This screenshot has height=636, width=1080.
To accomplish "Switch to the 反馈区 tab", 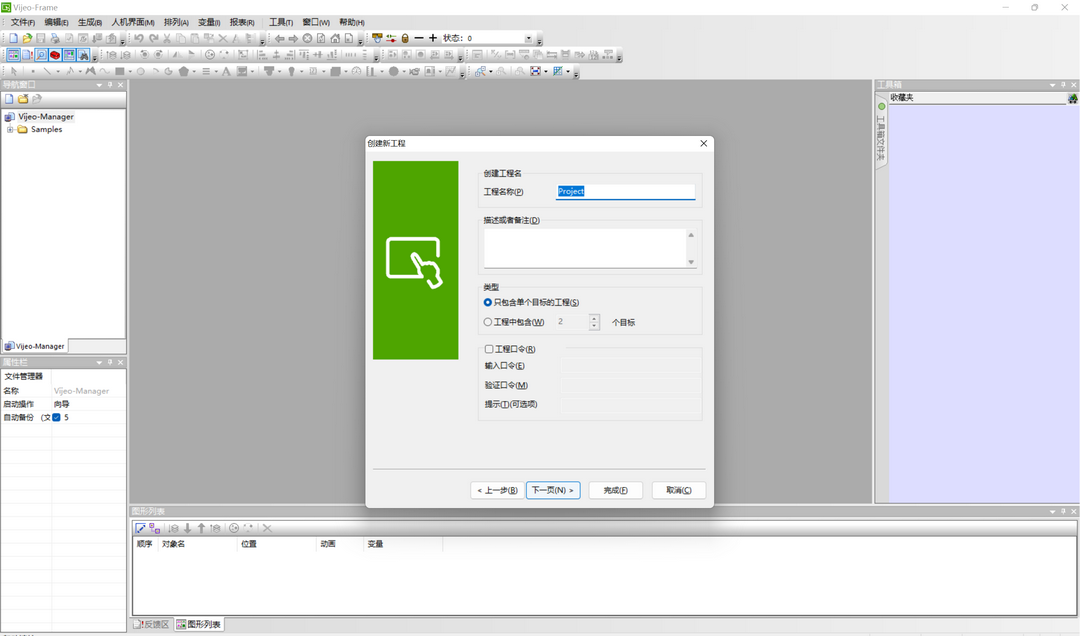I will (153, 624).
